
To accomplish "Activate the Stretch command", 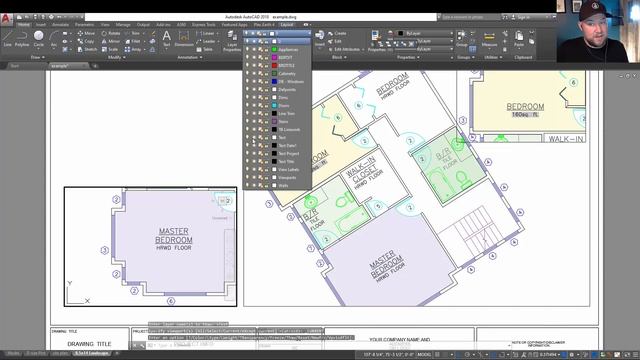I will [87, 49].
